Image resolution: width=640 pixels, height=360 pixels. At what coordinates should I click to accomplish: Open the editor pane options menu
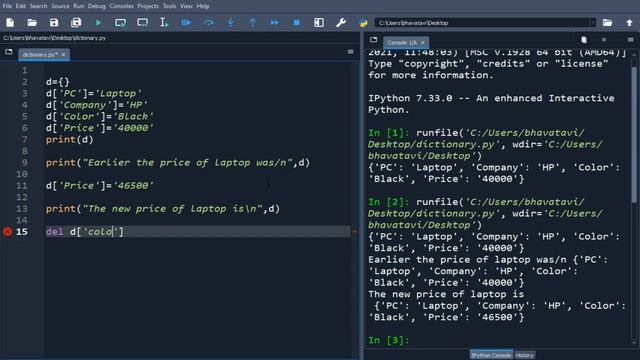(x=351, y=52)
